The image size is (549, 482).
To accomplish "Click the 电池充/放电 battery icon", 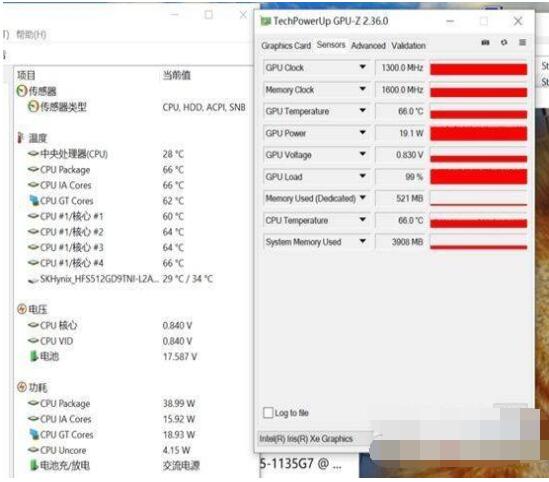I will point(34,465).
